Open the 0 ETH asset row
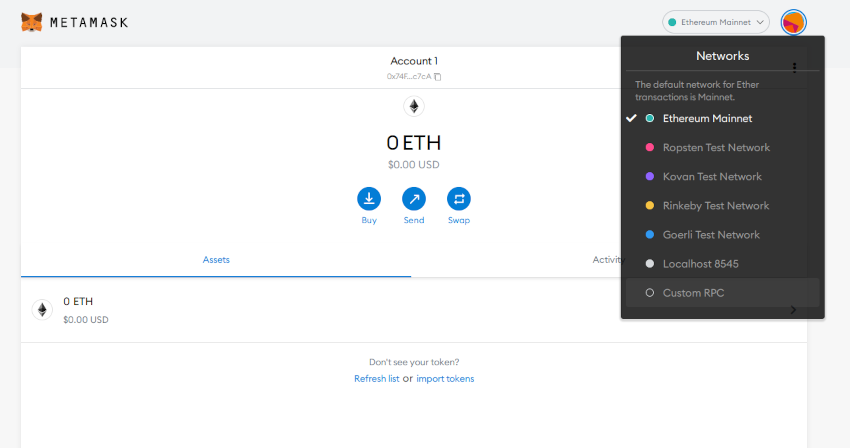This screenshot has width=850, height=448. click(x=414, y=310)
